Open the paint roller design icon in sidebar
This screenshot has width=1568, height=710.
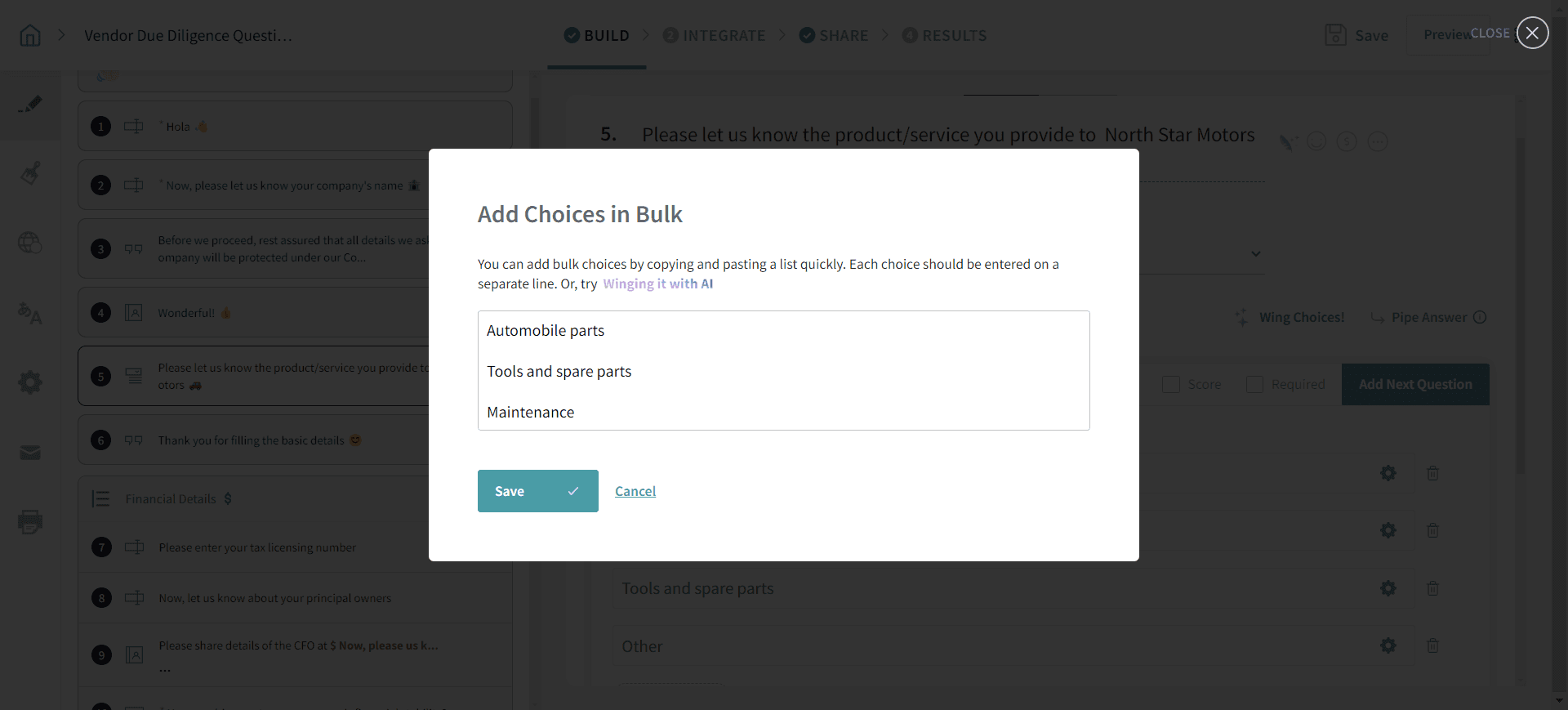30,173
